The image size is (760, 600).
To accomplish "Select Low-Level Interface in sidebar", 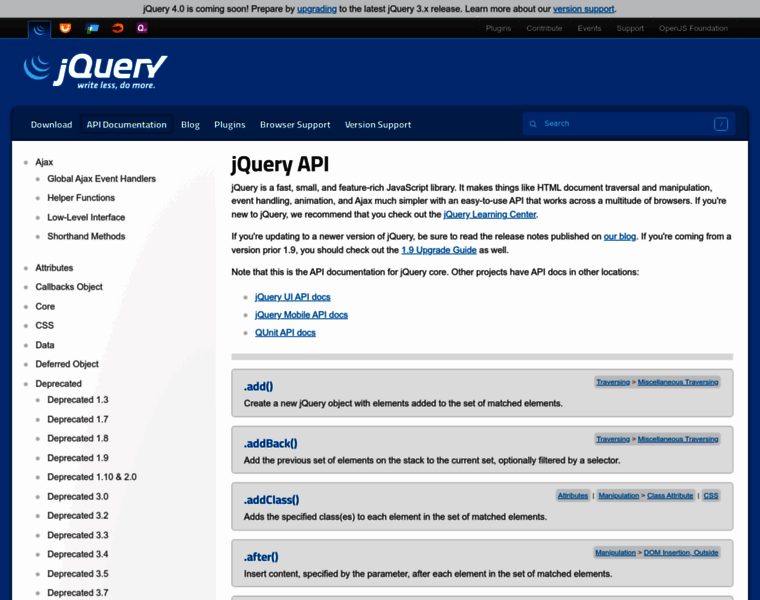I will pos(86,217).
